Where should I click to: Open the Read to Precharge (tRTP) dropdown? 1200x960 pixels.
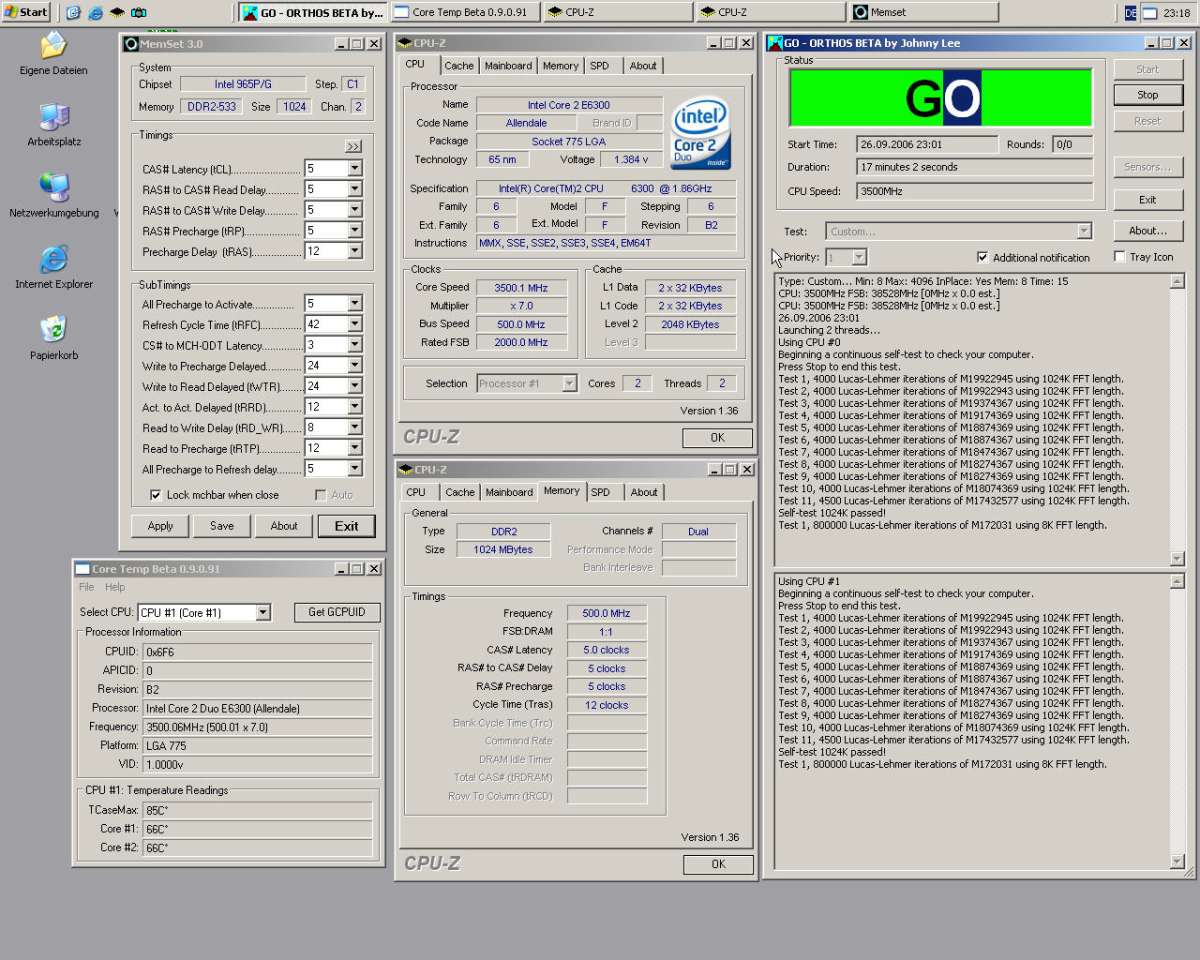[x=354, y=448]
